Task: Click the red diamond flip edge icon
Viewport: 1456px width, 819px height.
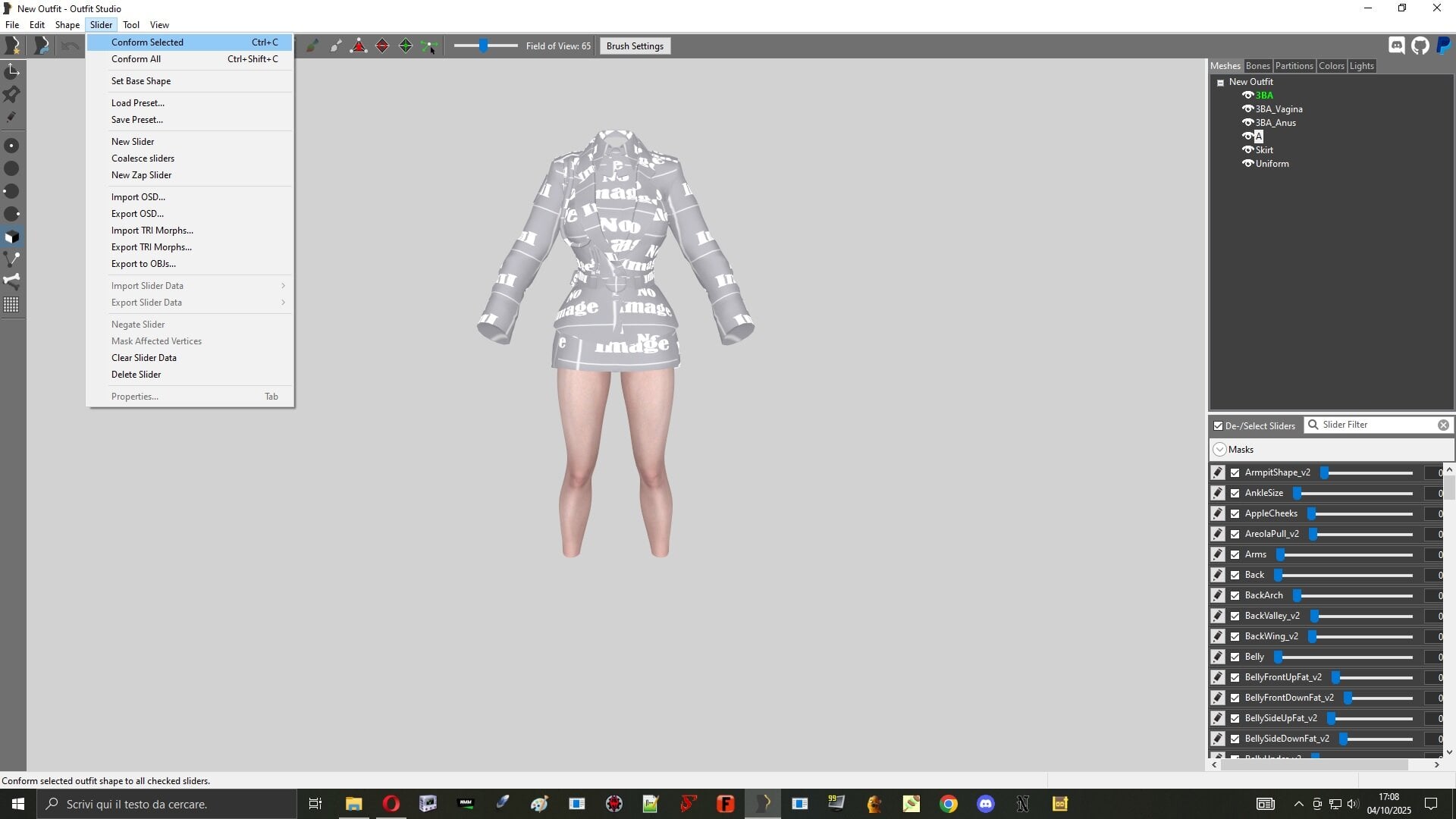Action: (382, 46)
